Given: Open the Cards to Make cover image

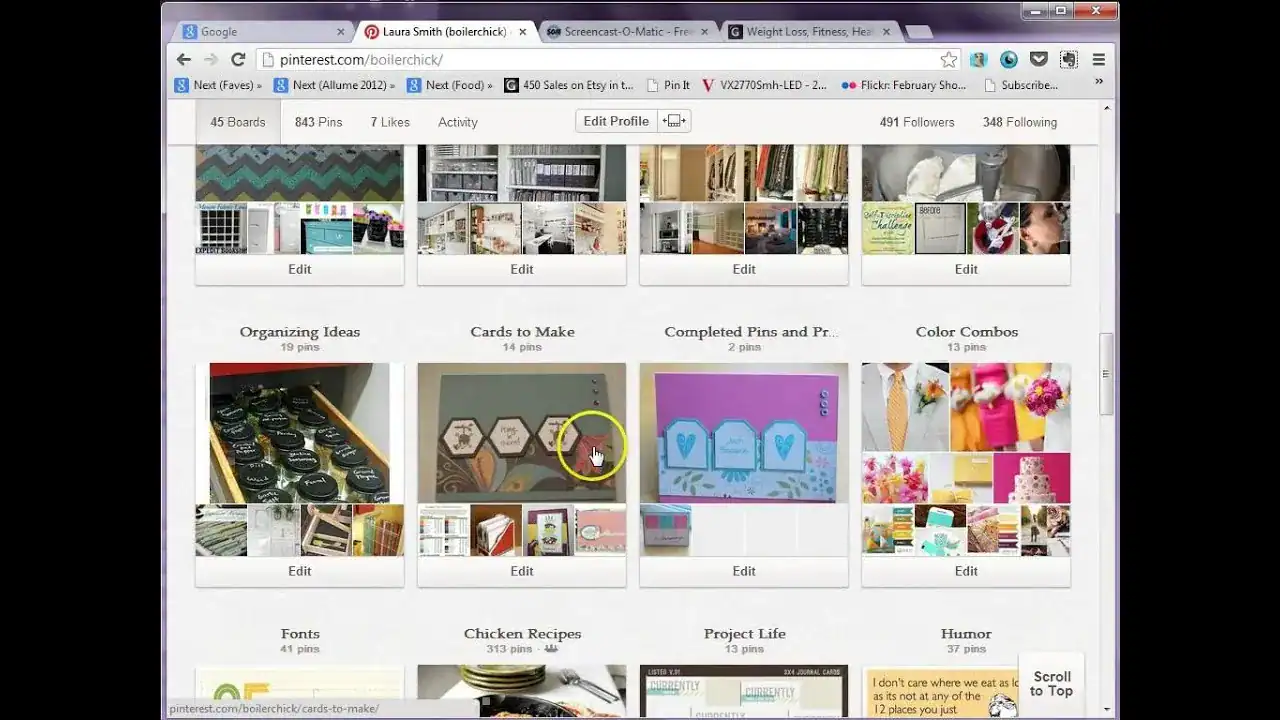Looking at the screenshot, I should coord(521,432).
